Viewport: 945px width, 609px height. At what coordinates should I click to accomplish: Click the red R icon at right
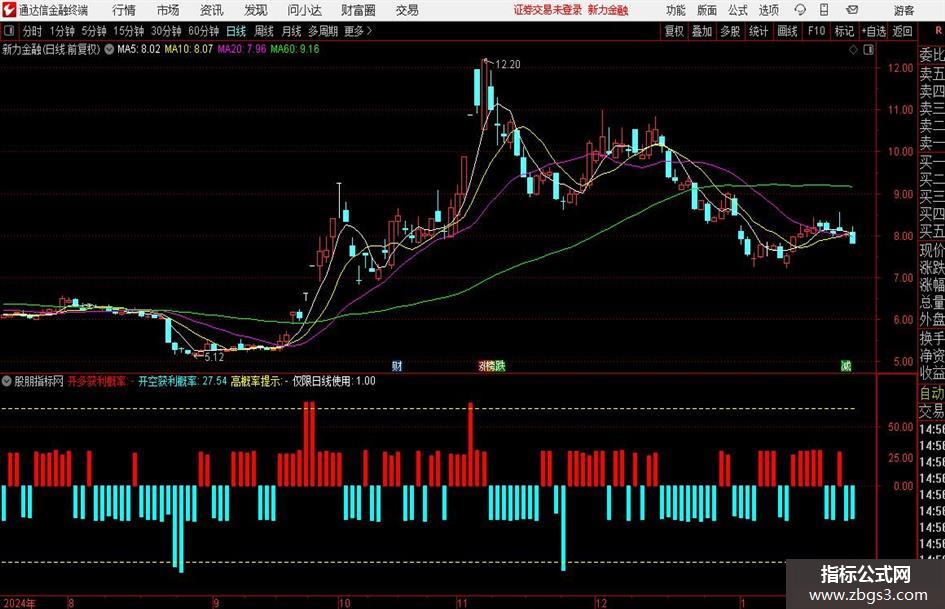click(938, 31)
